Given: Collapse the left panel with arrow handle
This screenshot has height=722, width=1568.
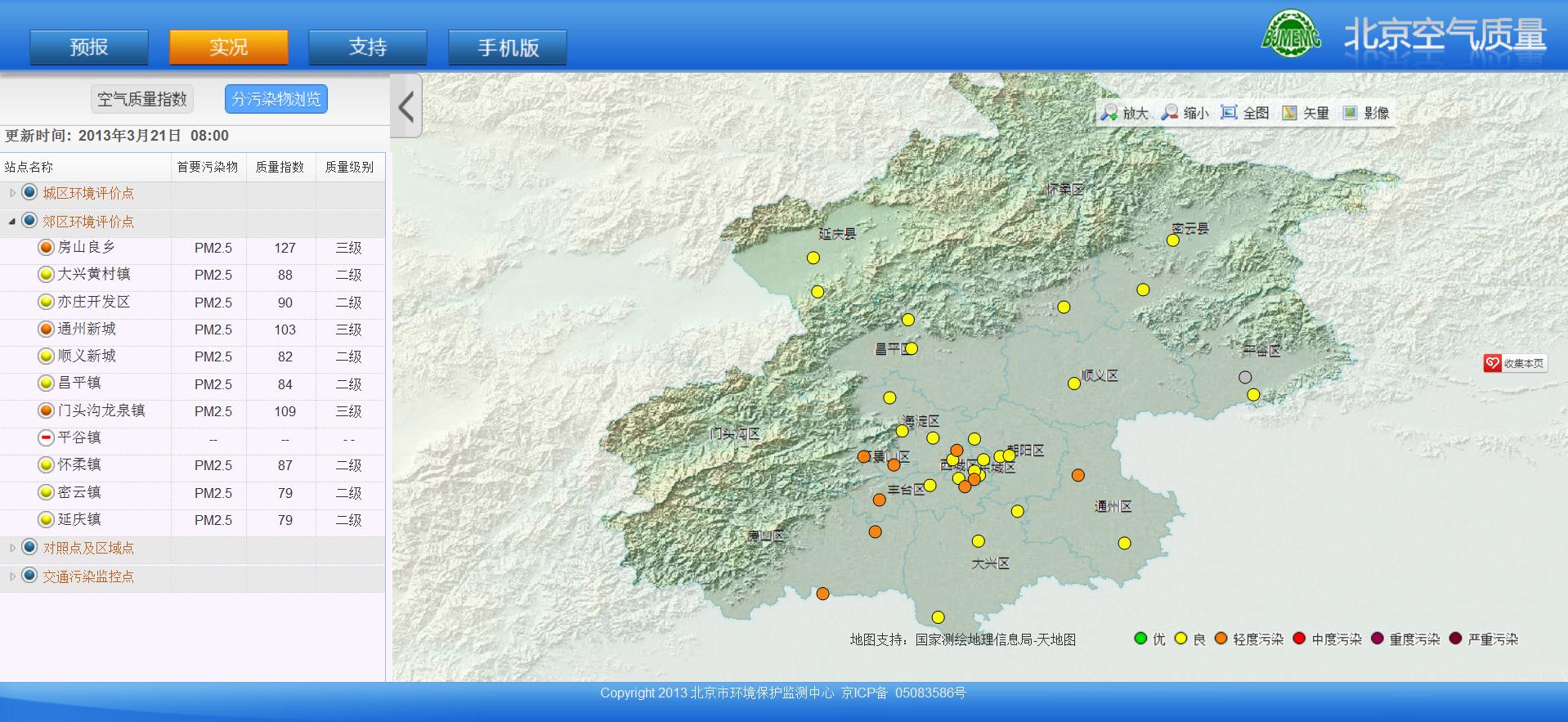Looking at the screenshot, I should (x=406, y=106).
